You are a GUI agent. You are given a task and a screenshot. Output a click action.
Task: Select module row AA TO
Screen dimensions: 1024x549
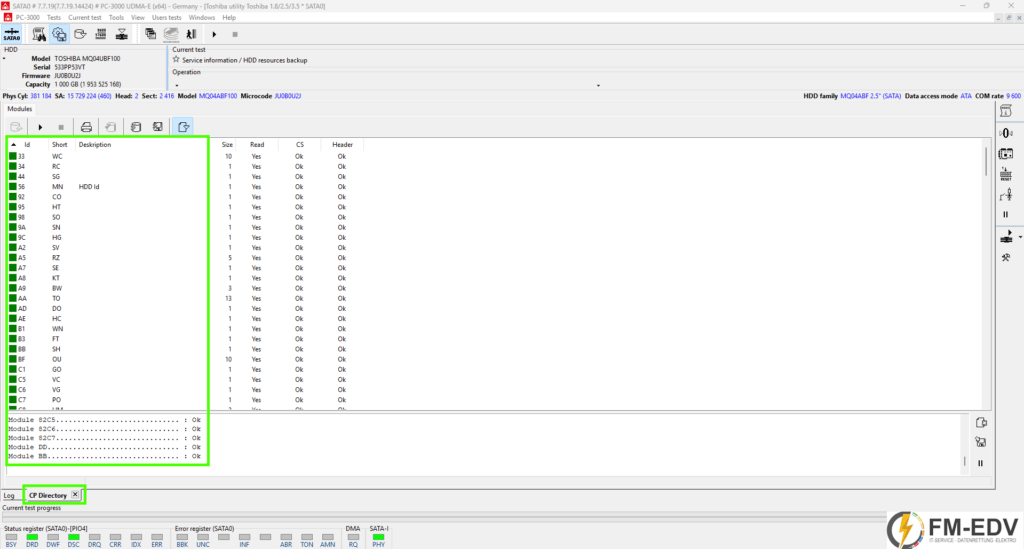[186, 298]
